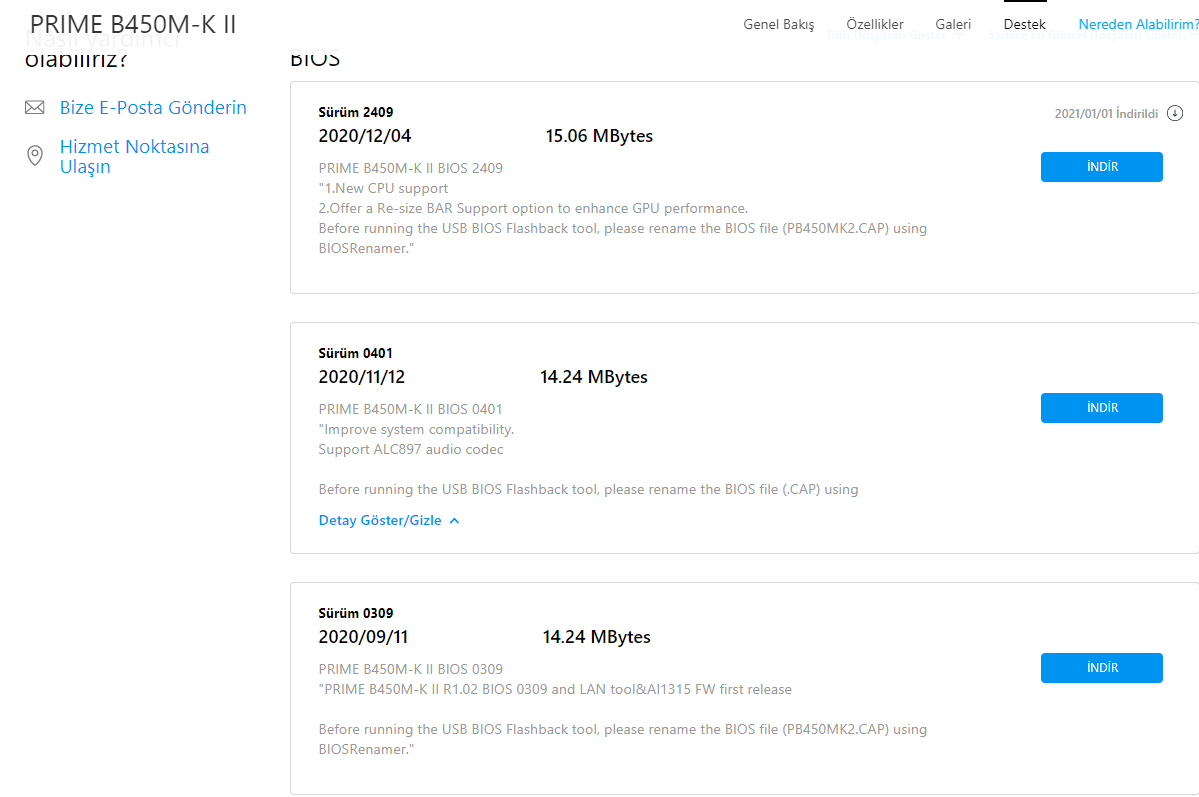
Task: Click the Re-size BAR Support description line
Action: click(533, 208)
